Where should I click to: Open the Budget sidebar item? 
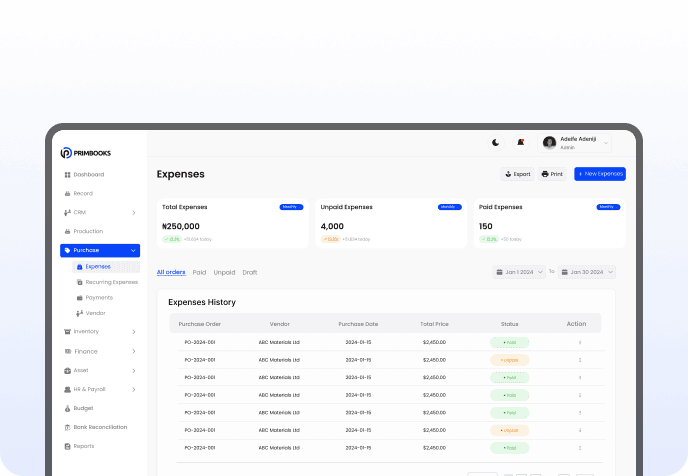click(79, 408)
